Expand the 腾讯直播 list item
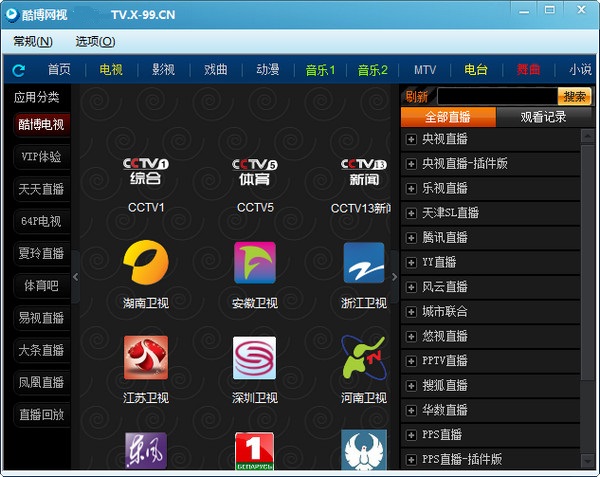This screenshot has width=600, height=477. pyautogui.click(x=411, y=238)
